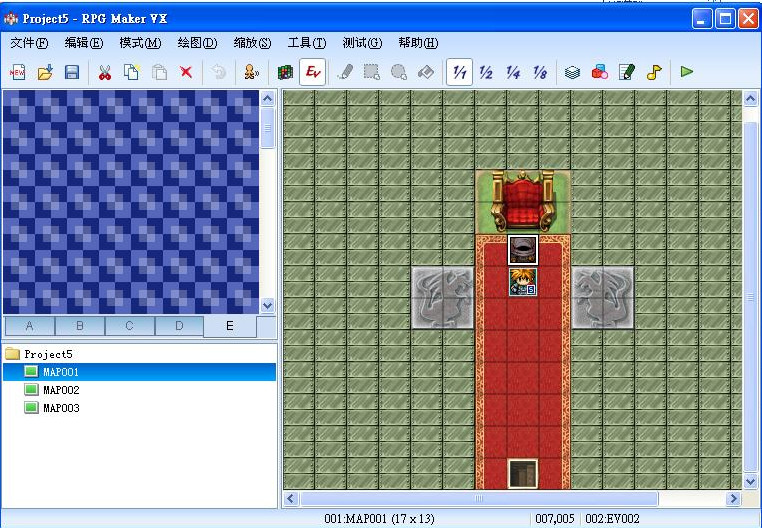Click tileset palette scroll up arrow
The image size is (762, 528).
(x=268, y=99)
